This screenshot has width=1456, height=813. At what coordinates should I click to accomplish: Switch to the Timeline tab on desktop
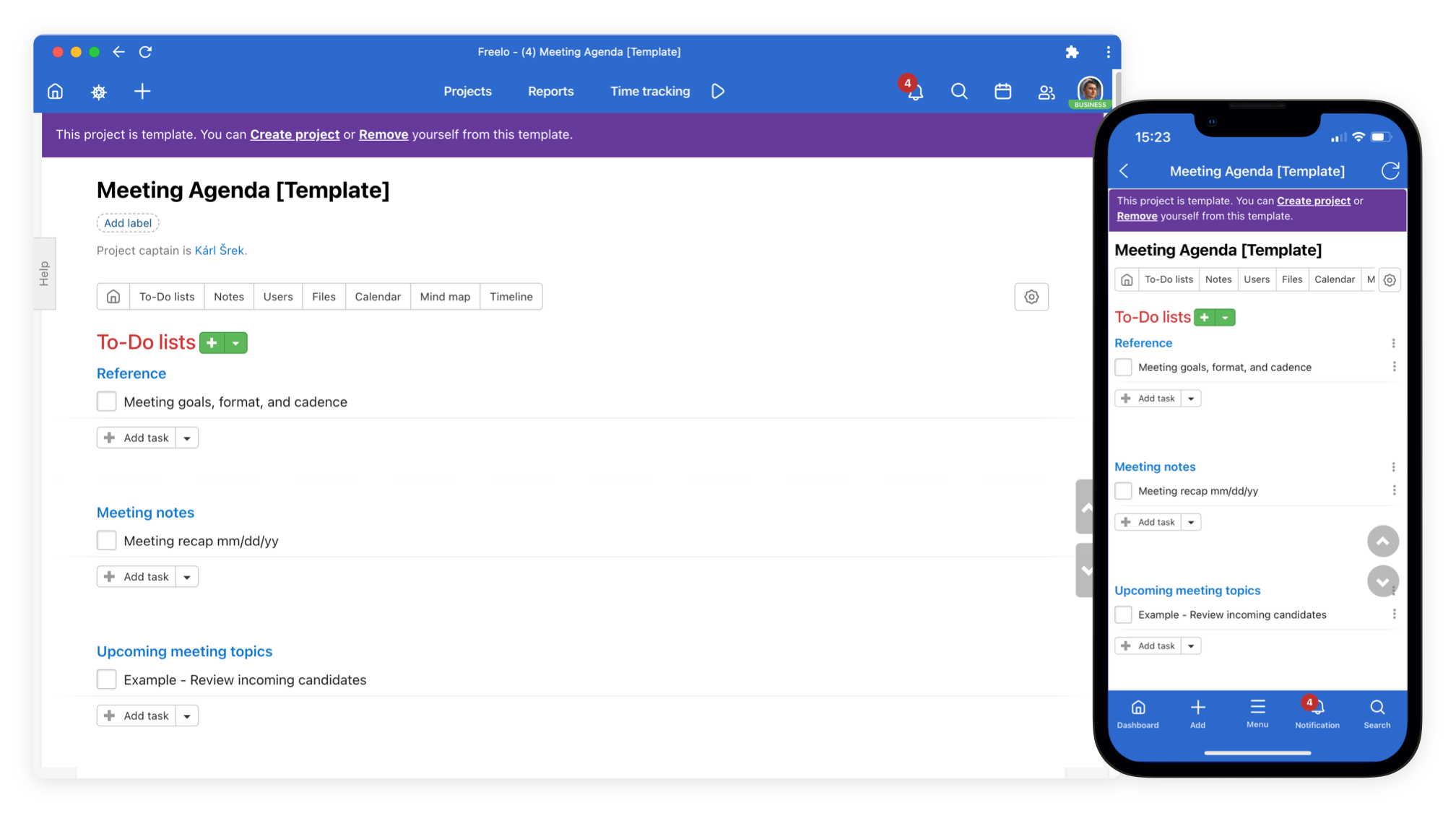[511, 297]
